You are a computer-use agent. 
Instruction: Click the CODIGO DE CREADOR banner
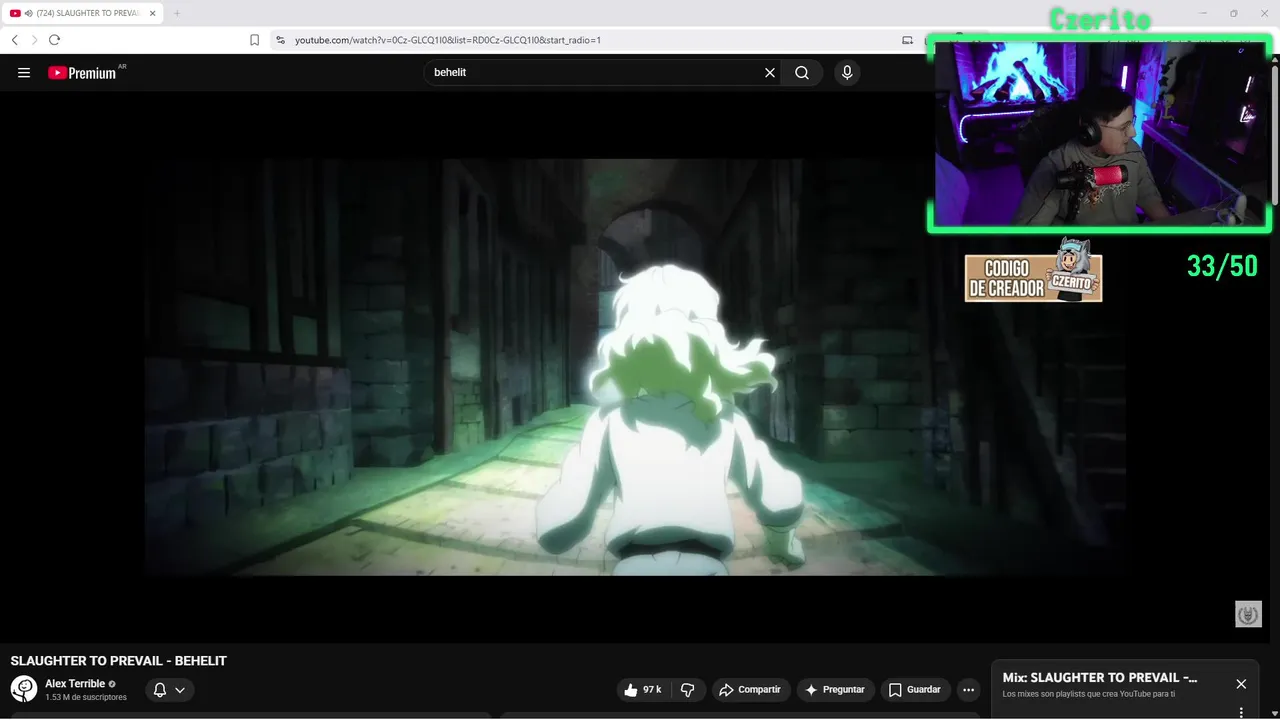(x=1033, y=272)
